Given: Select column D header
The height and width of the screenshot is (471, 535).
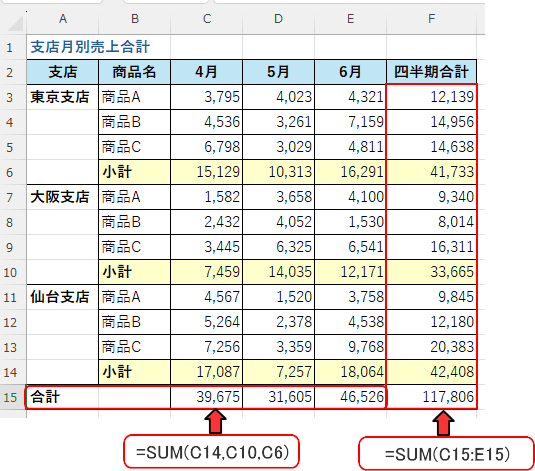Looking at the screenshot, I should click(278, 19).
